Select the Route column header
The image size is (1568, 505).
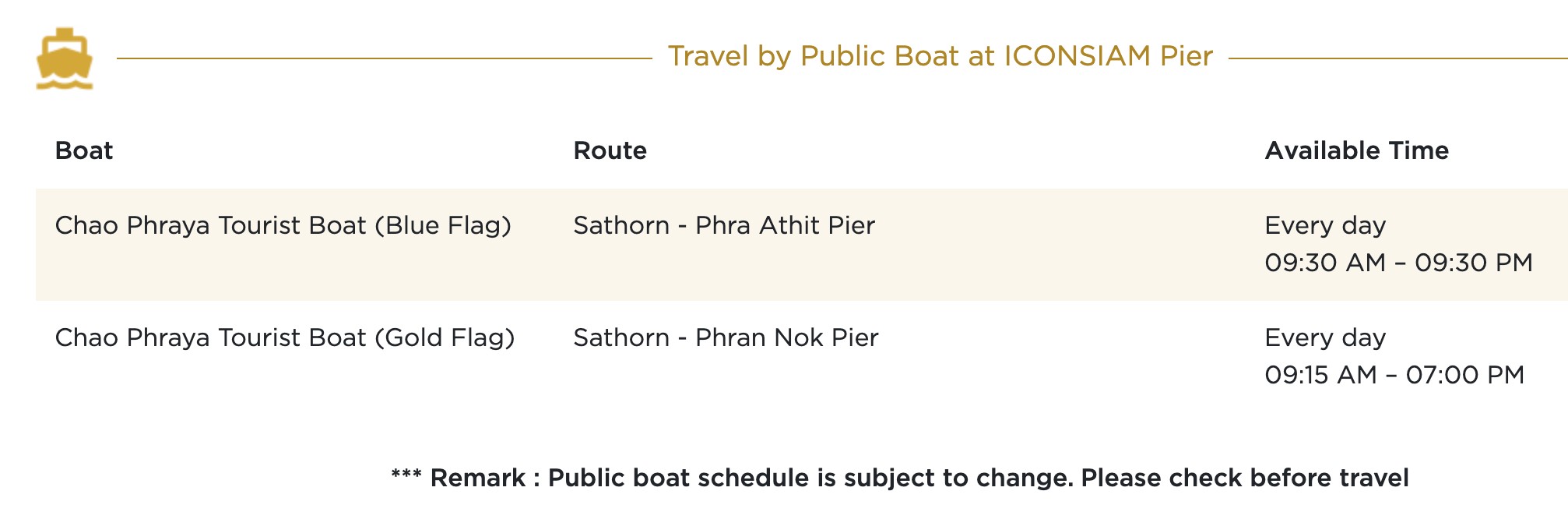pyautogui.click(x=610, y=150)
